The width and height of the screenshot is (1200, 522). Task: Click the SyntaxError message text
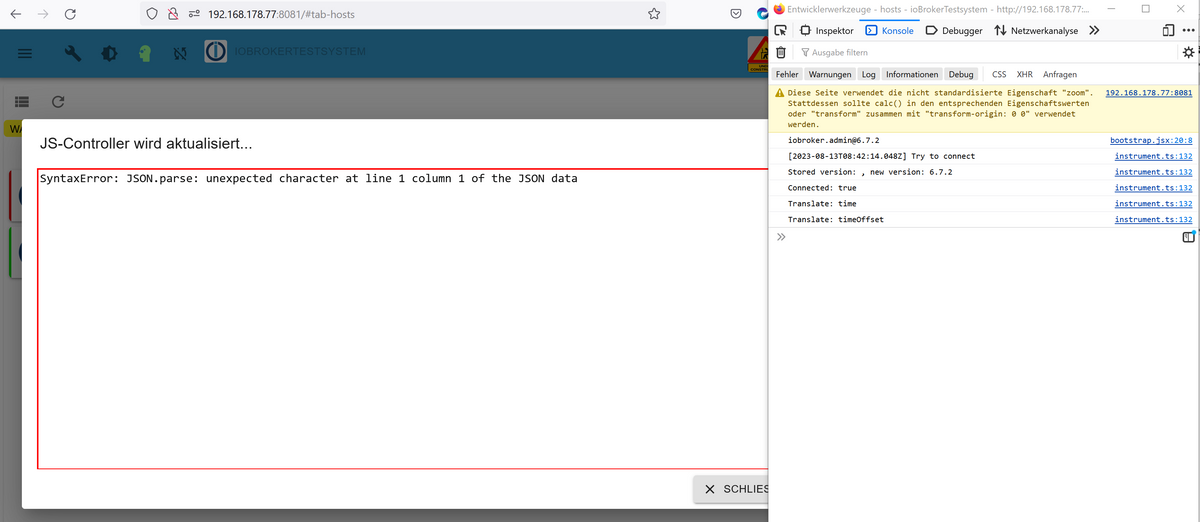(x=308, y=179)
